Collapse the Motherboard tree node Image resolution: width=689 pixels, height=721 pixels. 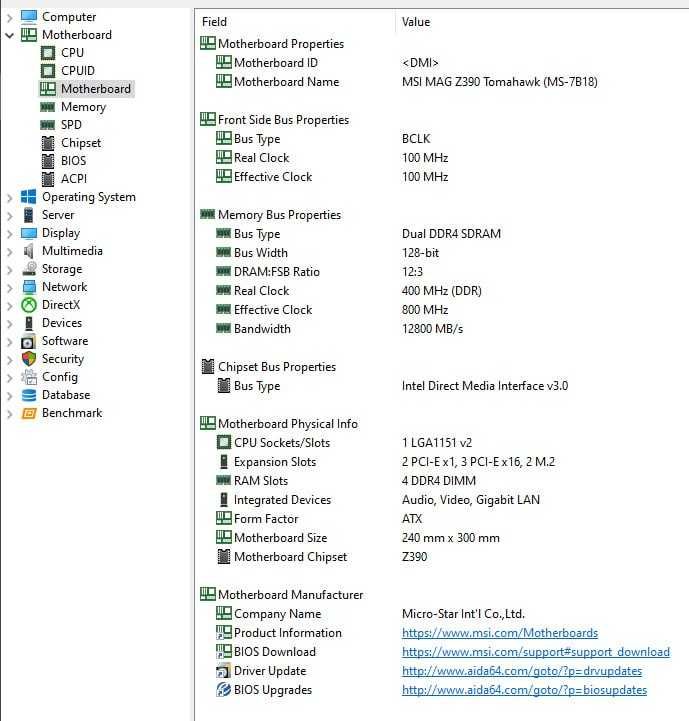(9, 35)
